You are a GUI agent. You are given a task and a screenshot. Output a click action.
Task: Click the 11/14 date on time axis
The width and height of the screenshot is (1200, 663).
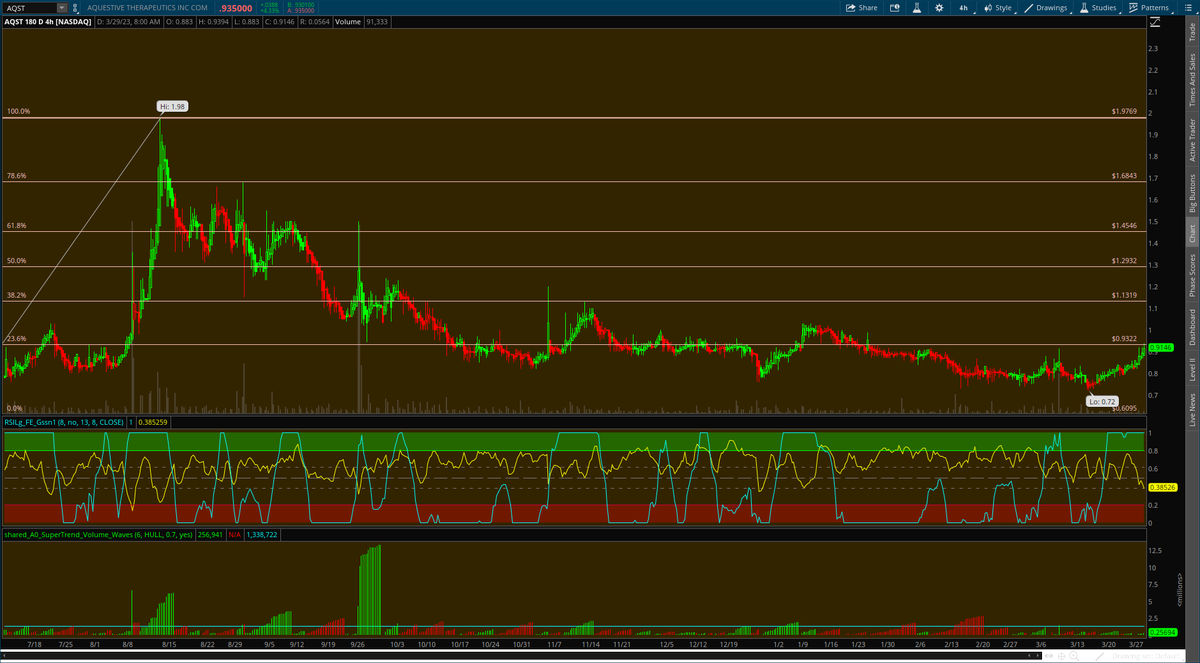point(590,645)
